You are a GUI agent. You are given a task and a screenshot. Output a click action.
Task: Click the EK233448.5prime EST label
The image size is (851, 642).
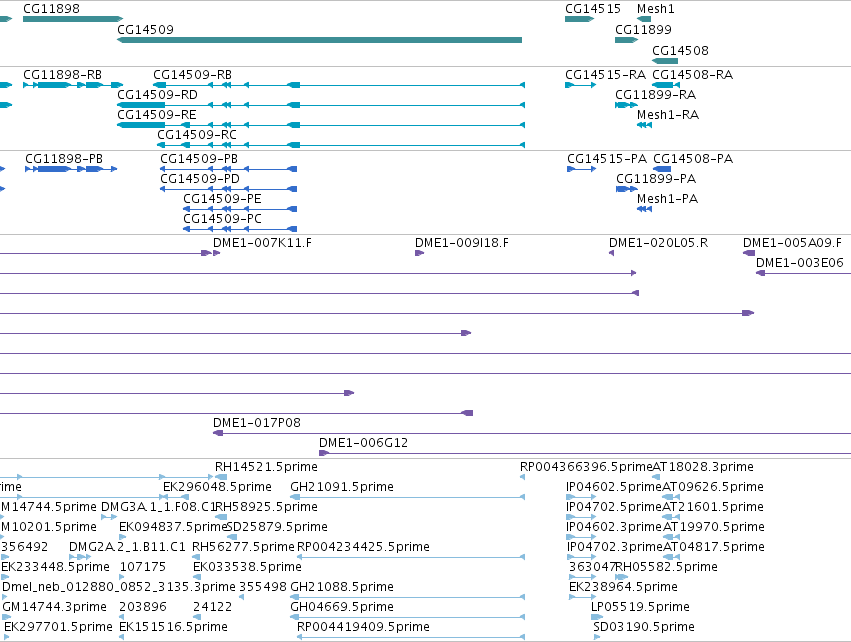coord(55,567)
